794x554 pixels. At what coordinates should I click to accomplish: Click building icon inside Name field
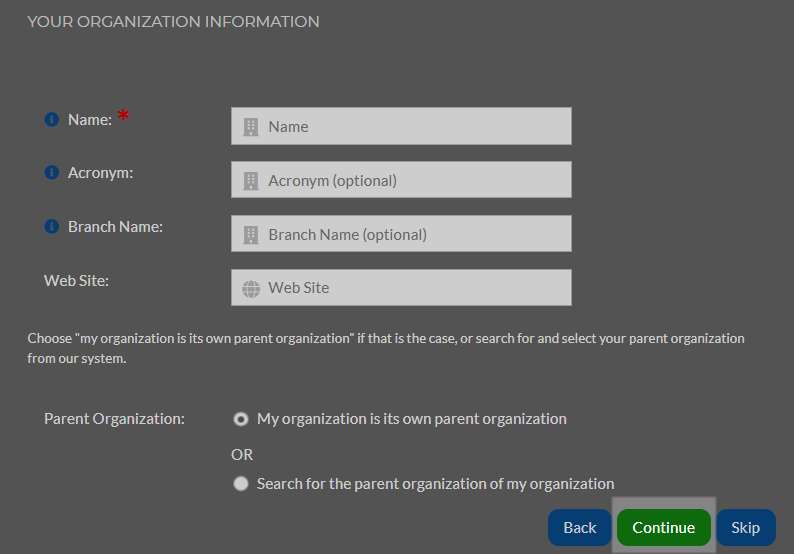click(251, 127)
